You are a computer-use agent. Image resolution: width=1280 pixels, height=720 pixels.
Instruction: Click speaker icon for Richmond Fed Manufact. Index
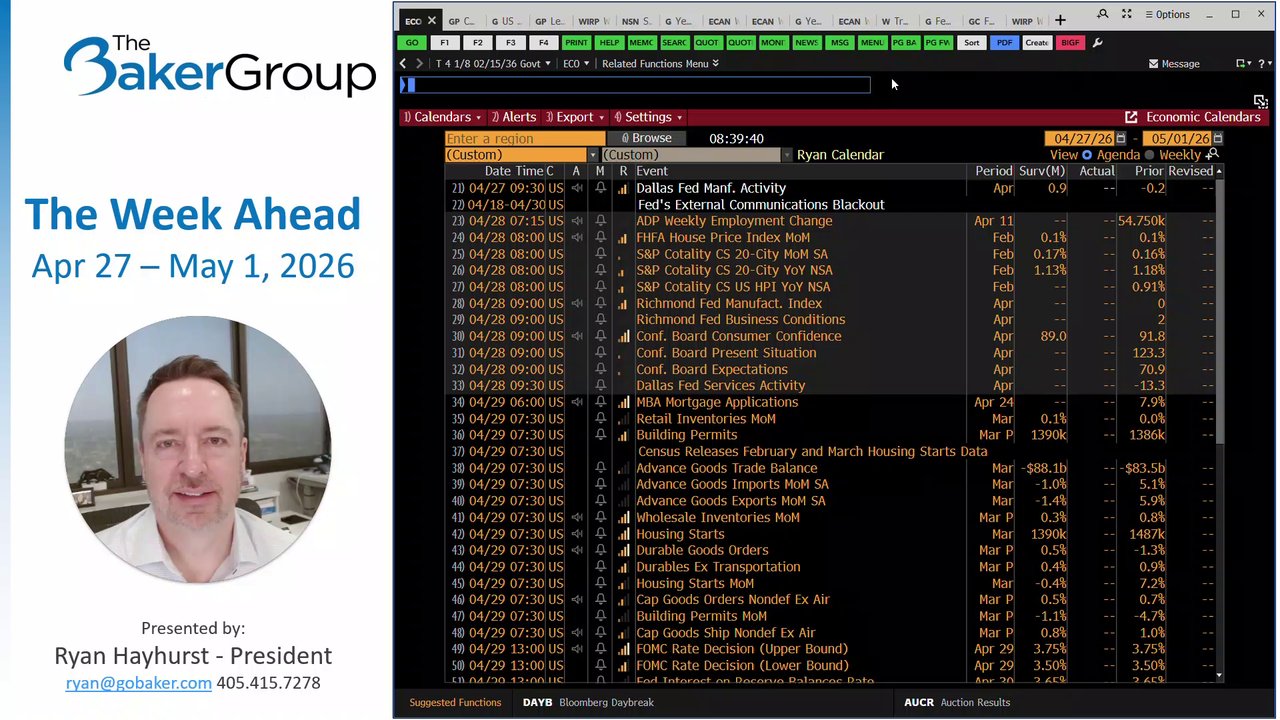click(x=577, y=303)
